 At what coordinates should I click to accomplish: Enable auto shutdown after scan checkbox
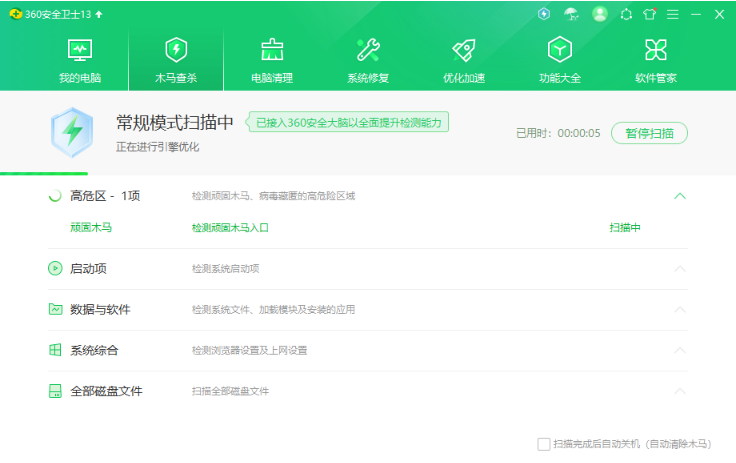[x=544, y=444]
